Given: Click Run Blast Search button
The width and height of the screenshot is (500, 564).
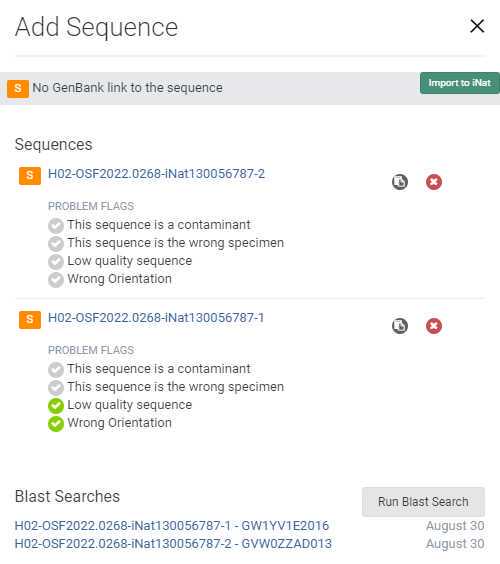Looking at the screenshot, I should click(423, 502).
